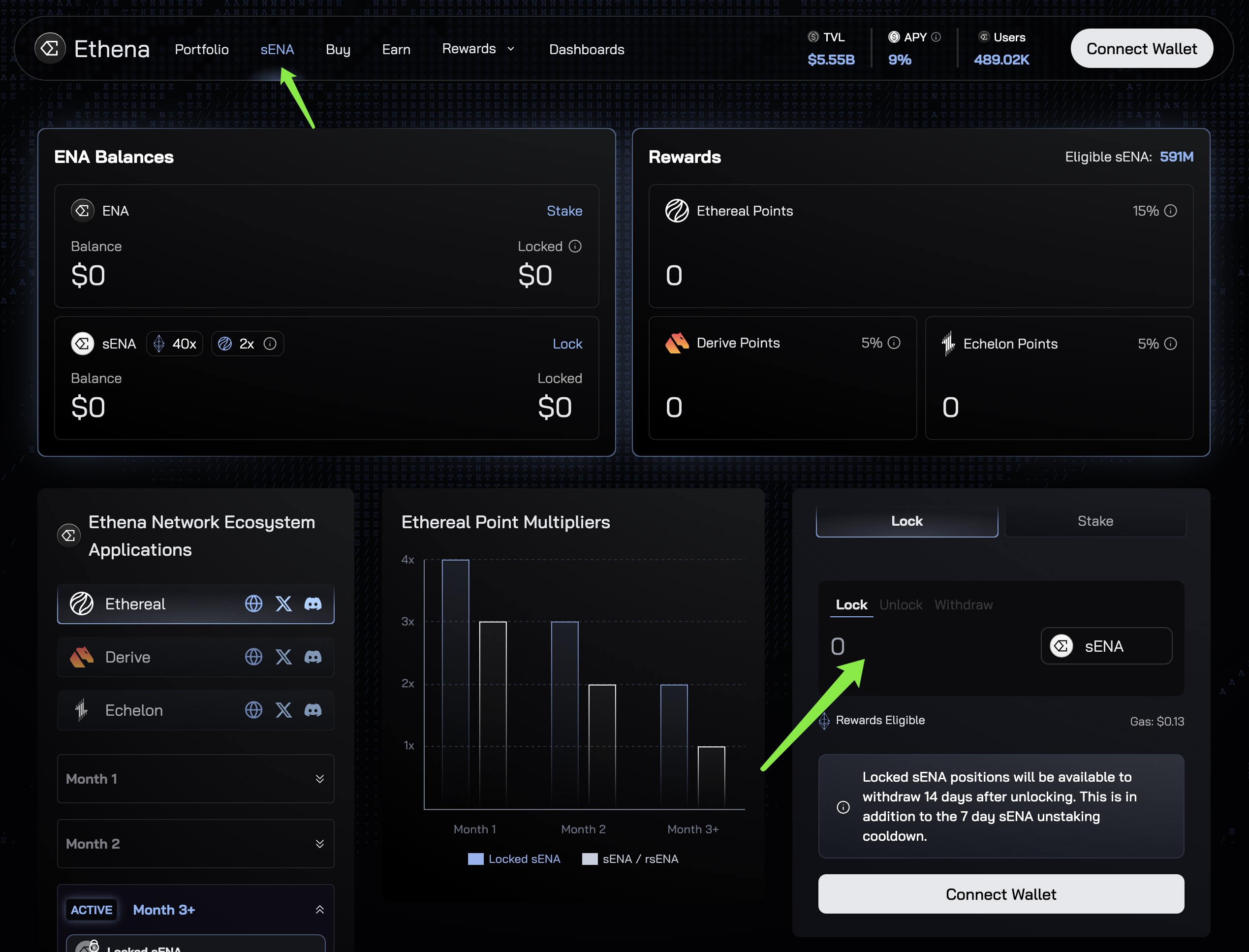Image resolution: width=1249 pixels, height=952 pixels.
Task: Select Ethereal application row
Action: click(195, 603)
